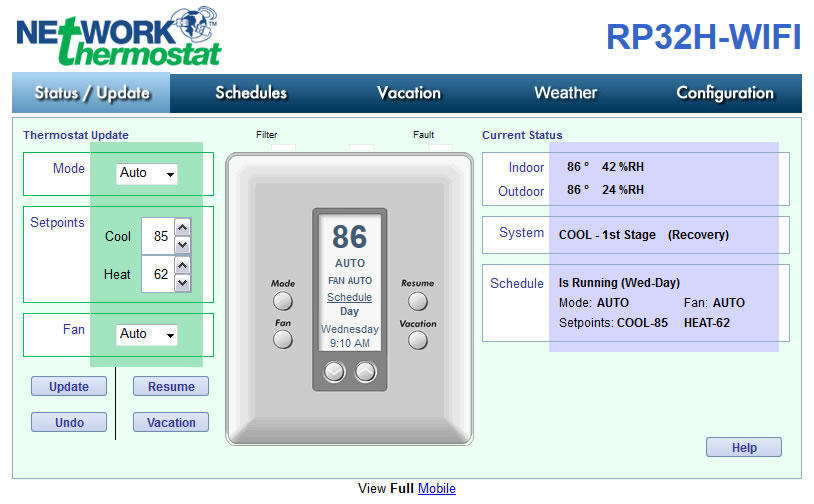This screenshot has height=504, width=814.
Task: Switch to the Schedules tab
Action: [x=251, y=93]
